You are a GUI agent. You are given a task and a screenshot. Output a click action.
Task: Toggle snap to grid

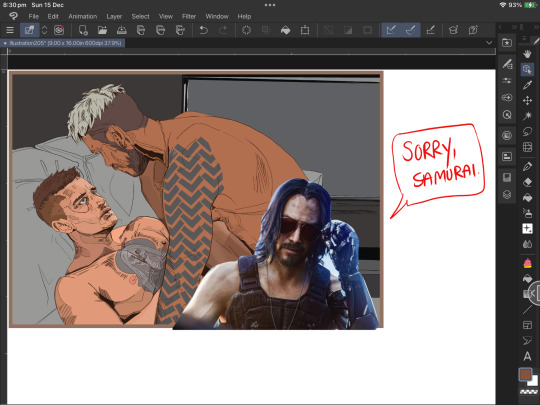pyautogui.click(x=430, y=30)
